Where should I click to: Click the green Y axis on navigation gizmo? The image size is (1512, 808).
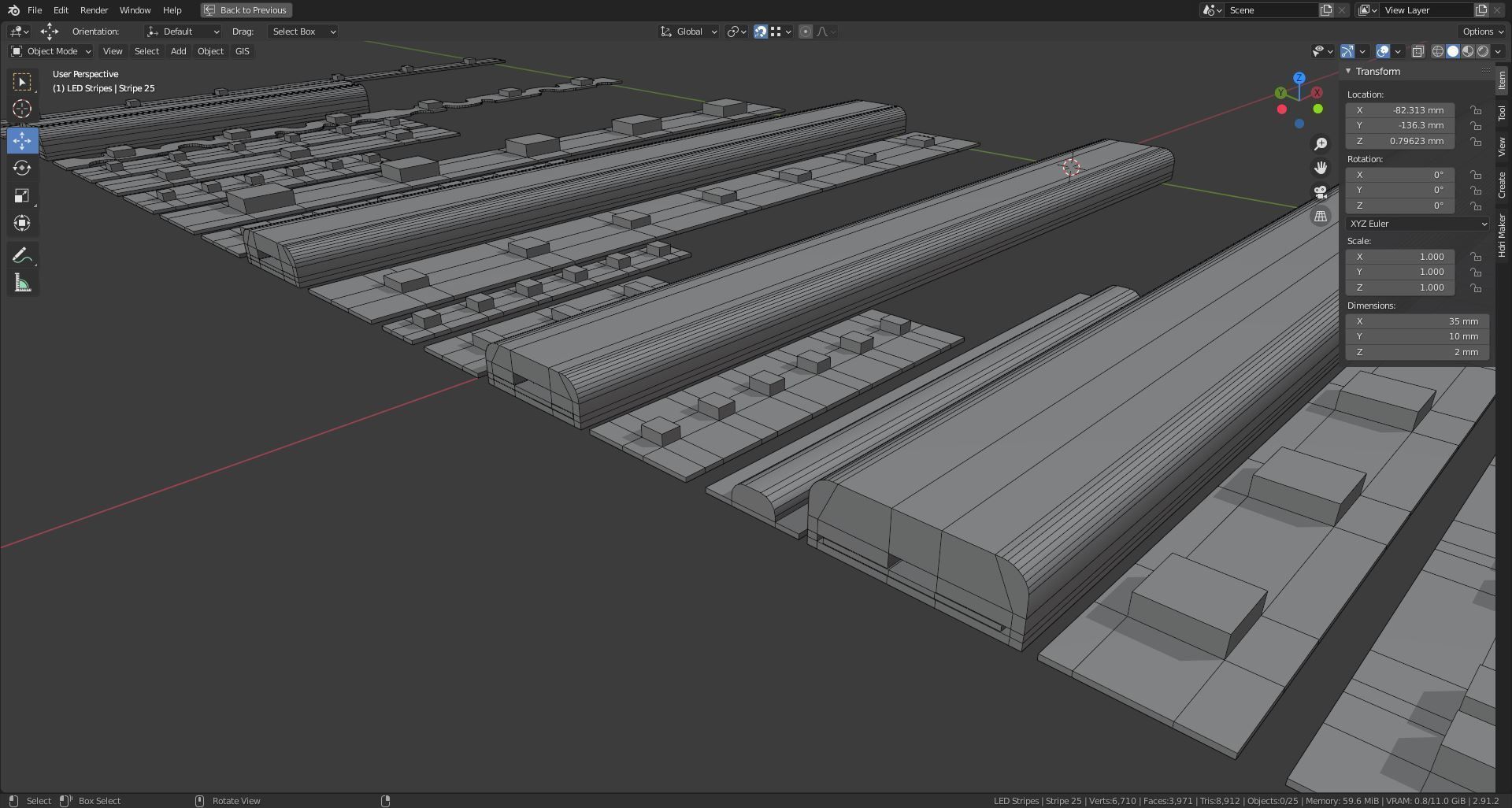click(x=1280, y=93)
